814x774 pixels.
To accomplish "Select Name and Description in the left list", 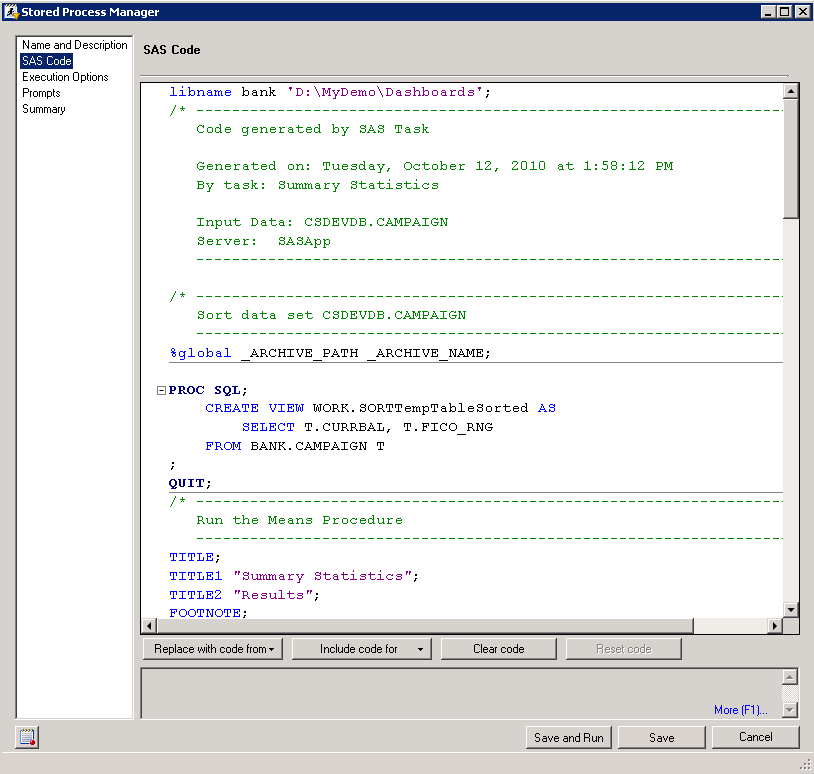I will pos(75,45).
